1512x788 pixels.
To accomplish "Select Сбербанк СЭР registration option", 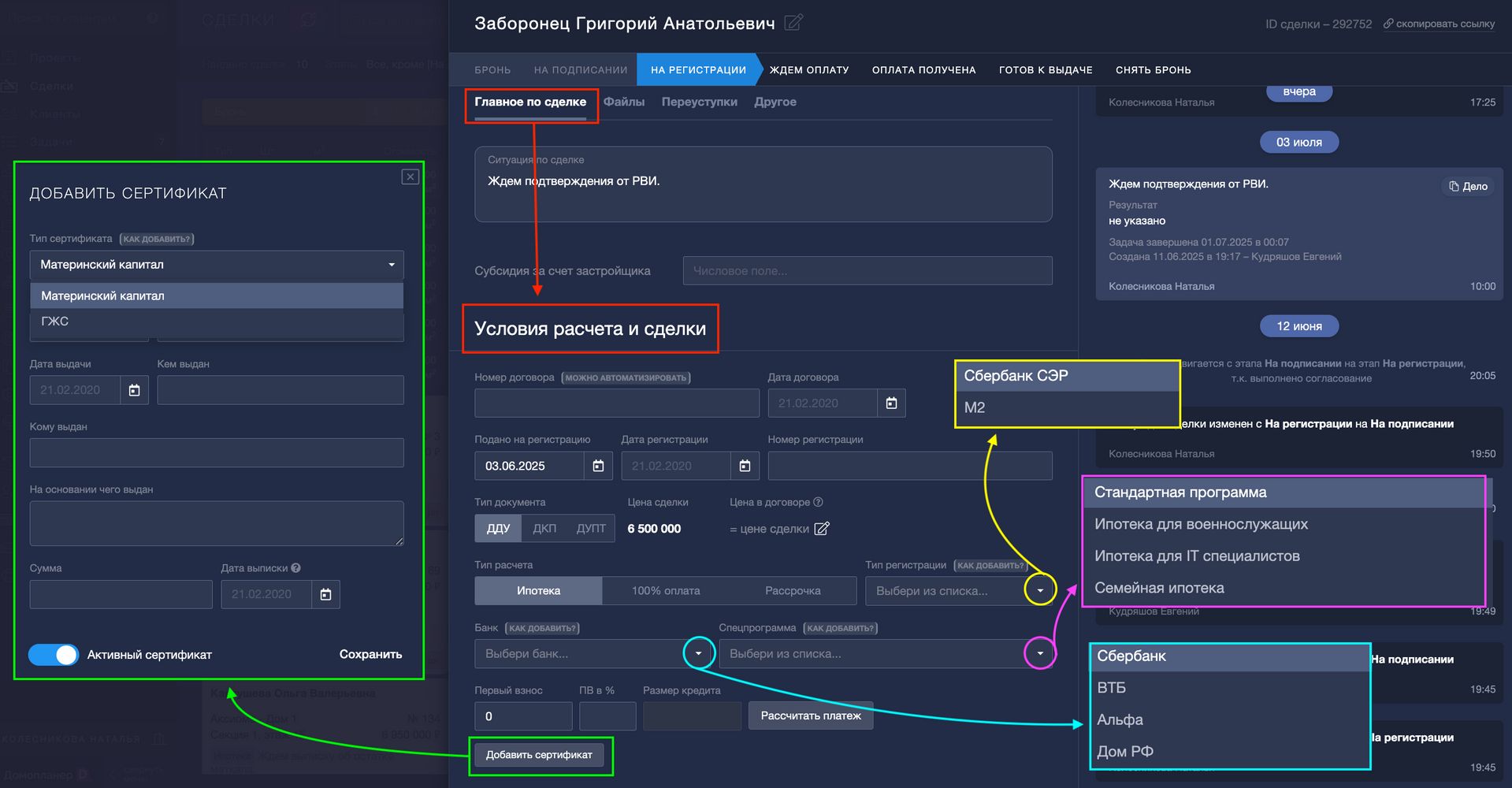I will point(1067,377).
